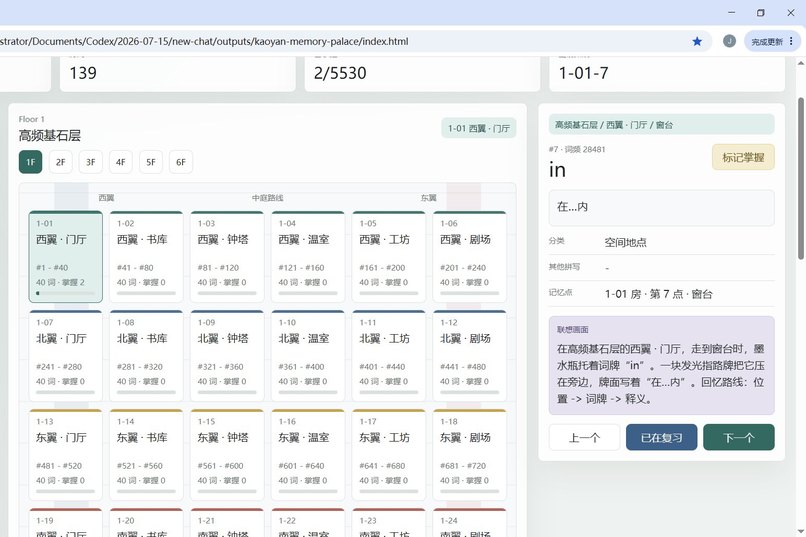Select room card 1-11 北翼·工坊
This screenshot has width=806, height=537.
389,356
